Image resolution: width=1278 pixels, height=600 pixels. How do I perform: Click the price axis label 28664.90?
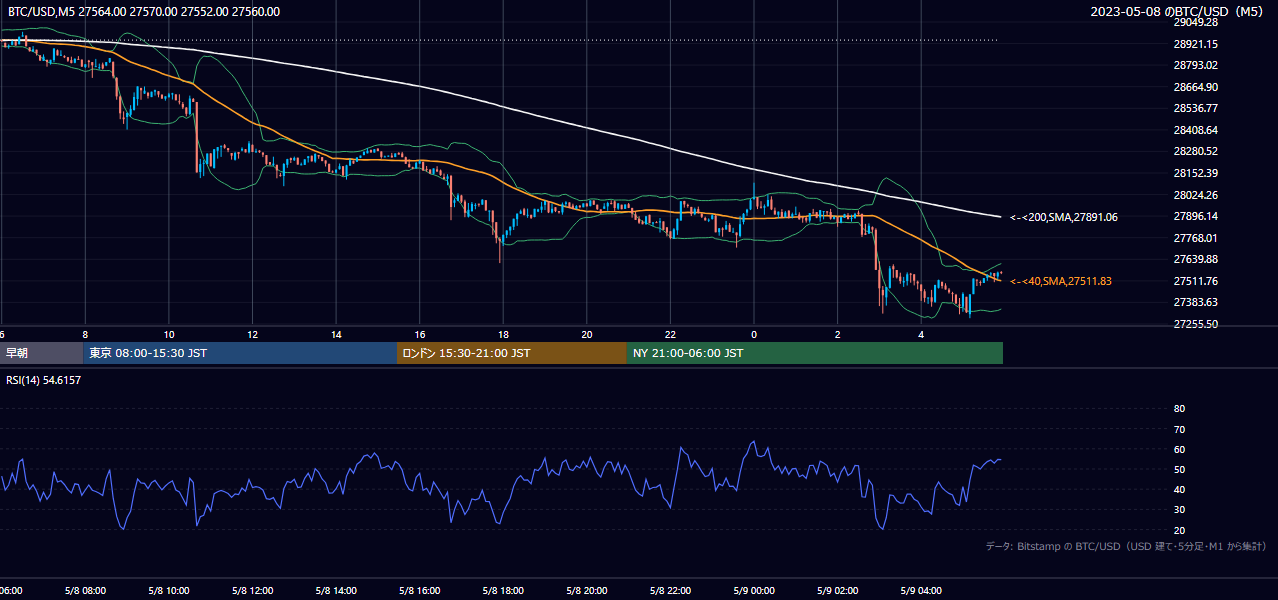pos(1195,87)
